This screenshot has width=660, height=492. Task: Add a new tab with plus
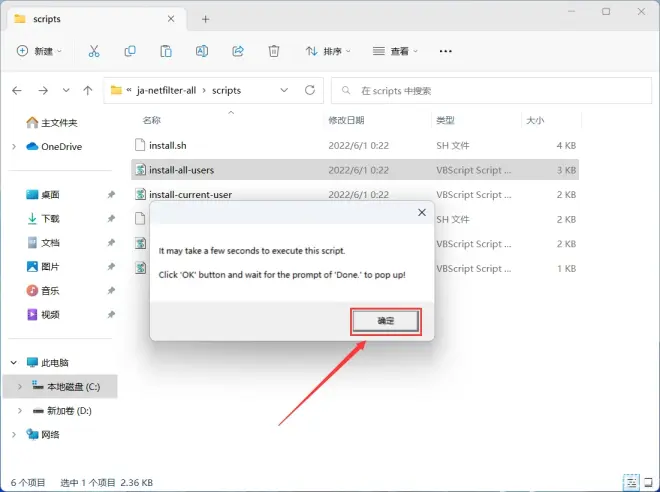(x=205, y=19)
